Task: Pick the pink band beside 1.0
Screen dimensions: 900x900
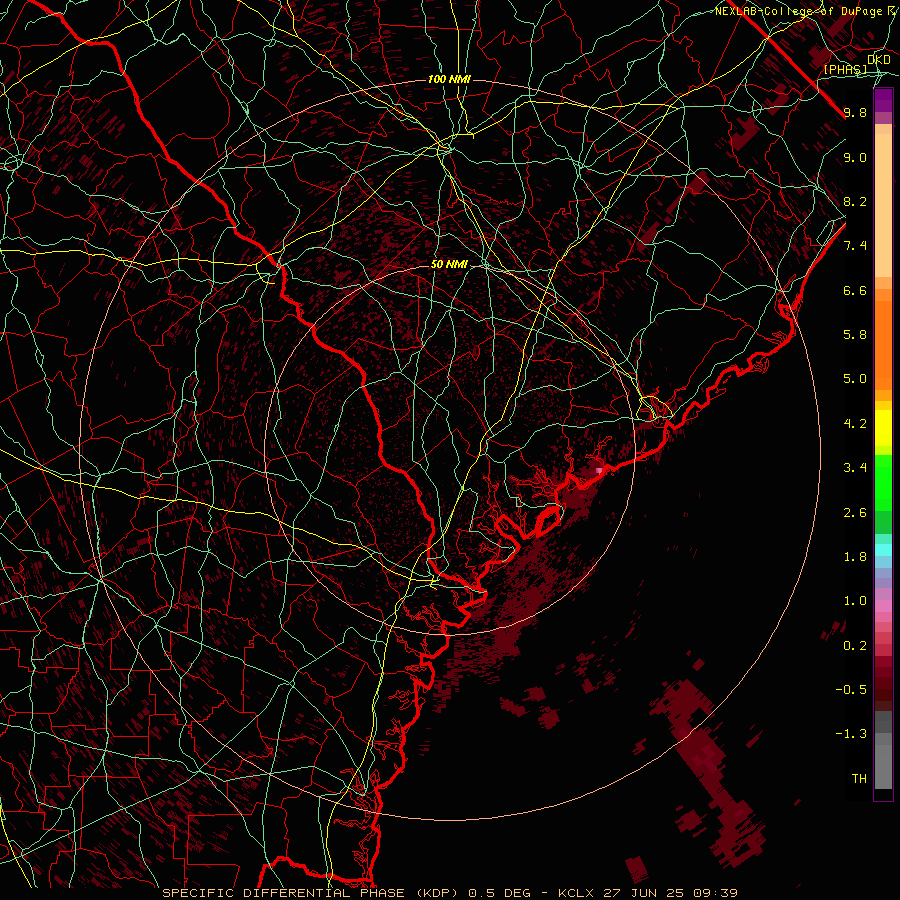Action: (883, 605)
